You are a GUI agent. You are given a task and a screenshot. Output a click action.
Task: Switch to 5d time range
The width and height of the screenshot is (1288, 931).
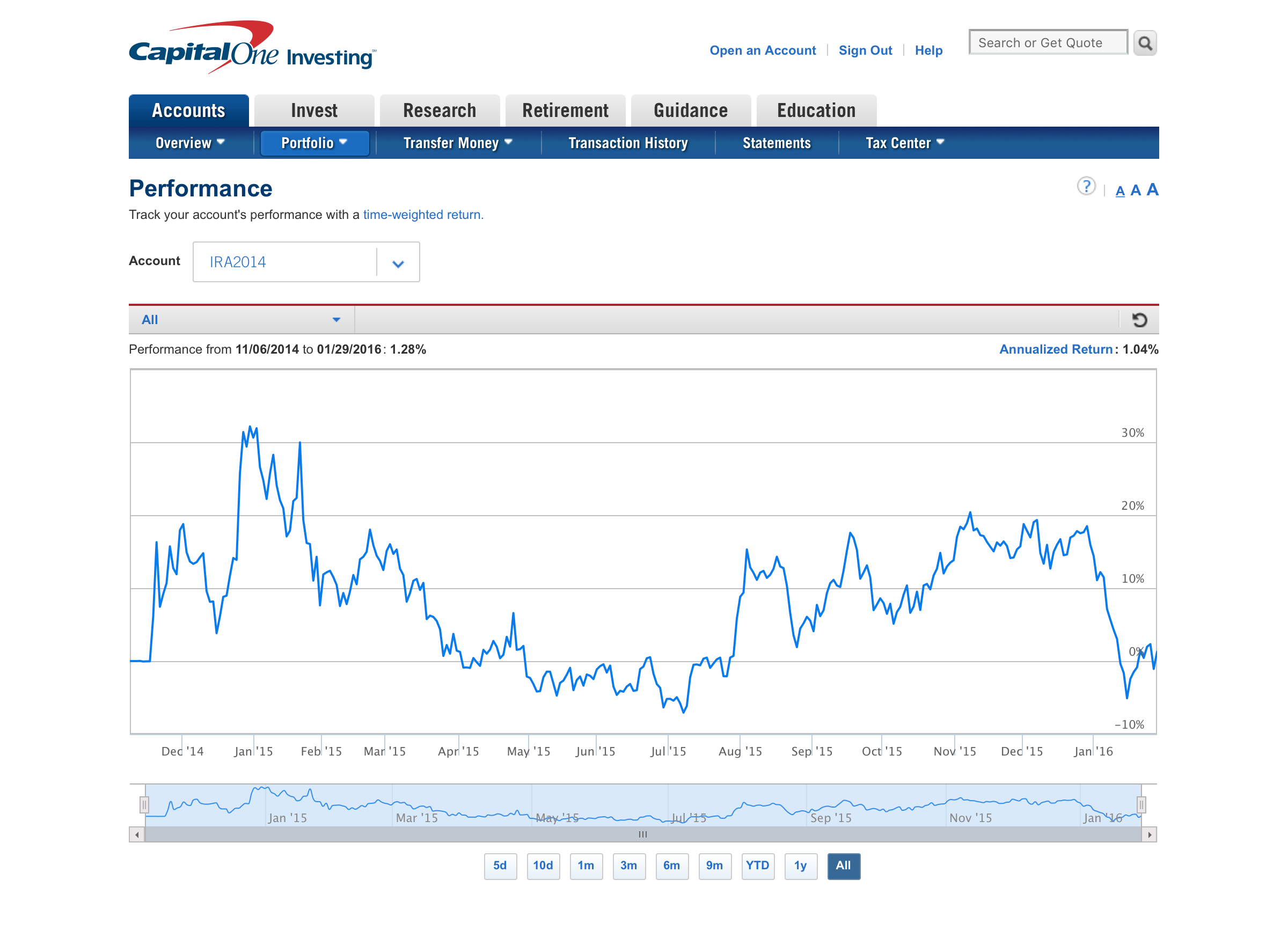[x=500, y=866]
